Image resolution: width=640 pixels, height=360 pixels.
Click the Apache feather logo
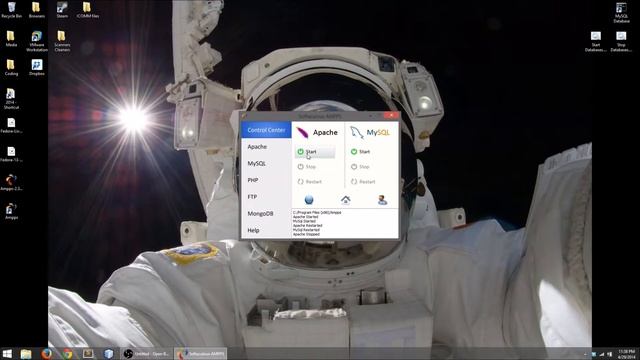click(302, 132)
